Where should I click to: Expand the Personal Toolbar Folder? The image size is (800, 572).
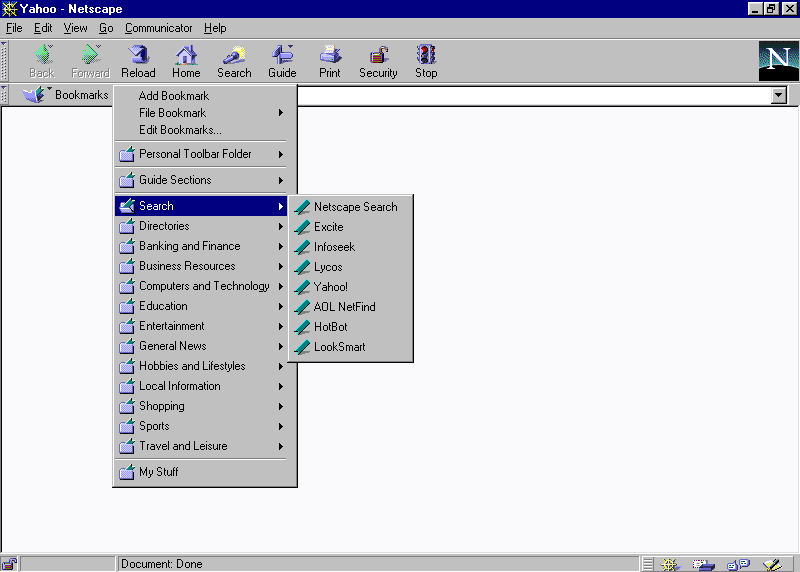pyautogui.click(x=201, y=154)
